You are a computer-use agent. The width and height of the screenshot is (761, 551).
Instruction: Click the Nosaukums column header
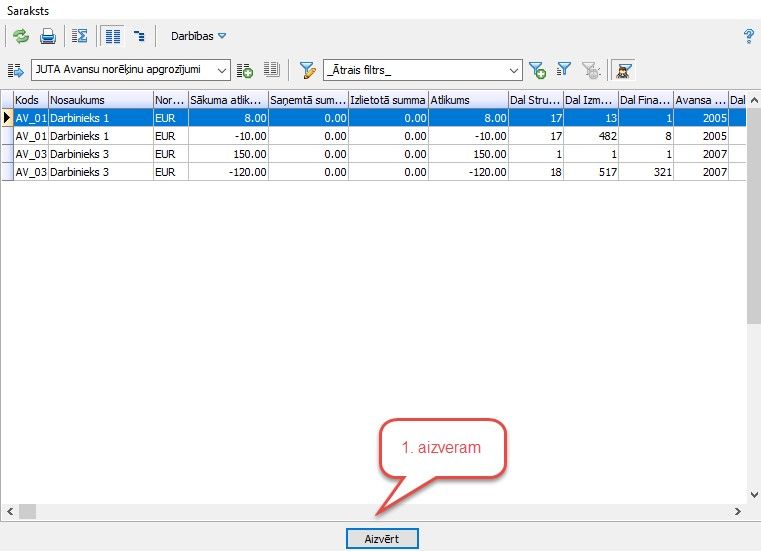click(x=100, y=100)
